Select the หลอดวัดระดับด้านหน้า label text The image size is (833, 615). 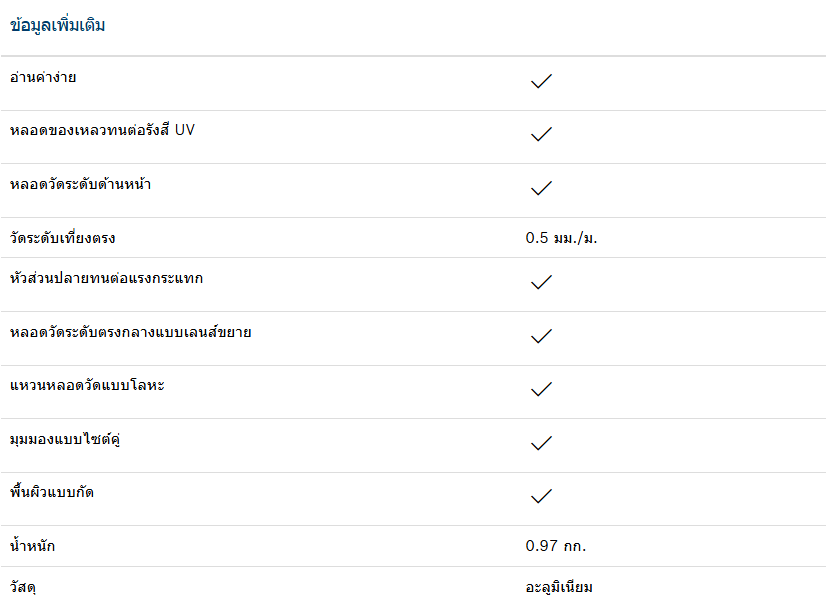coord(81,184)
